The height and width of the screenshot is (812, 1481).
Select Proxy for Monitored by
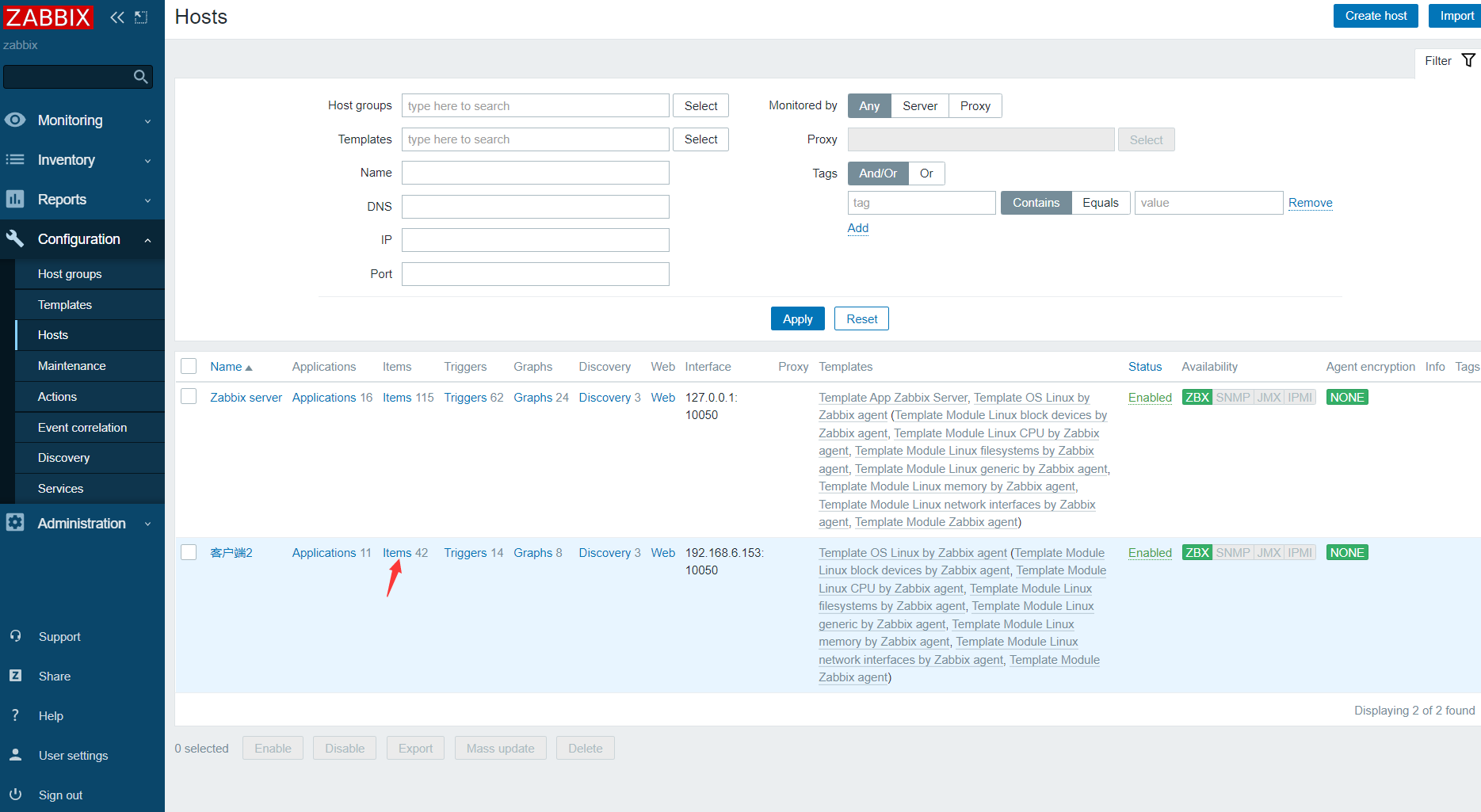[975, 105]
